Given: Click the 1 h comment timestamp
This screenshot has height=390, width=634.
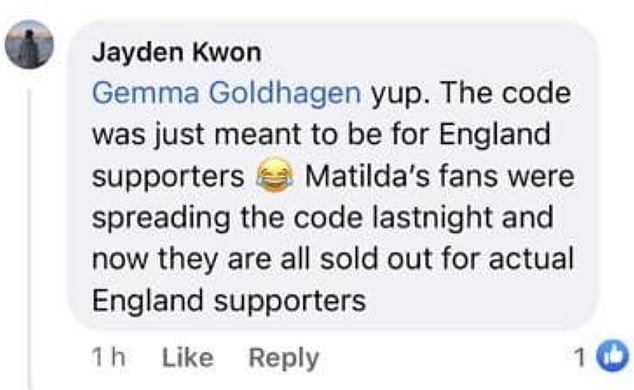Looking at the screenshot, I should click(x=108, y=357).
